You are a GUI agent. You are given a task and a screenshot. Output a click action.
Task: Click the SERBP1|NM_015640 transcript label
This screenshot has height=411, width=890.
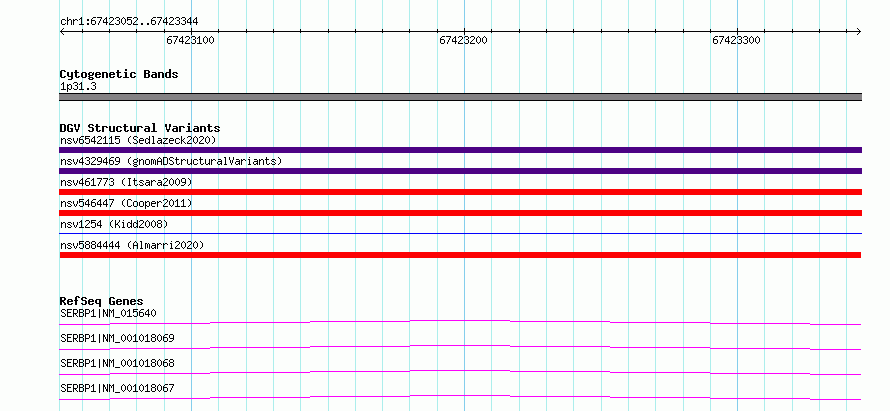tap(108, 313)
